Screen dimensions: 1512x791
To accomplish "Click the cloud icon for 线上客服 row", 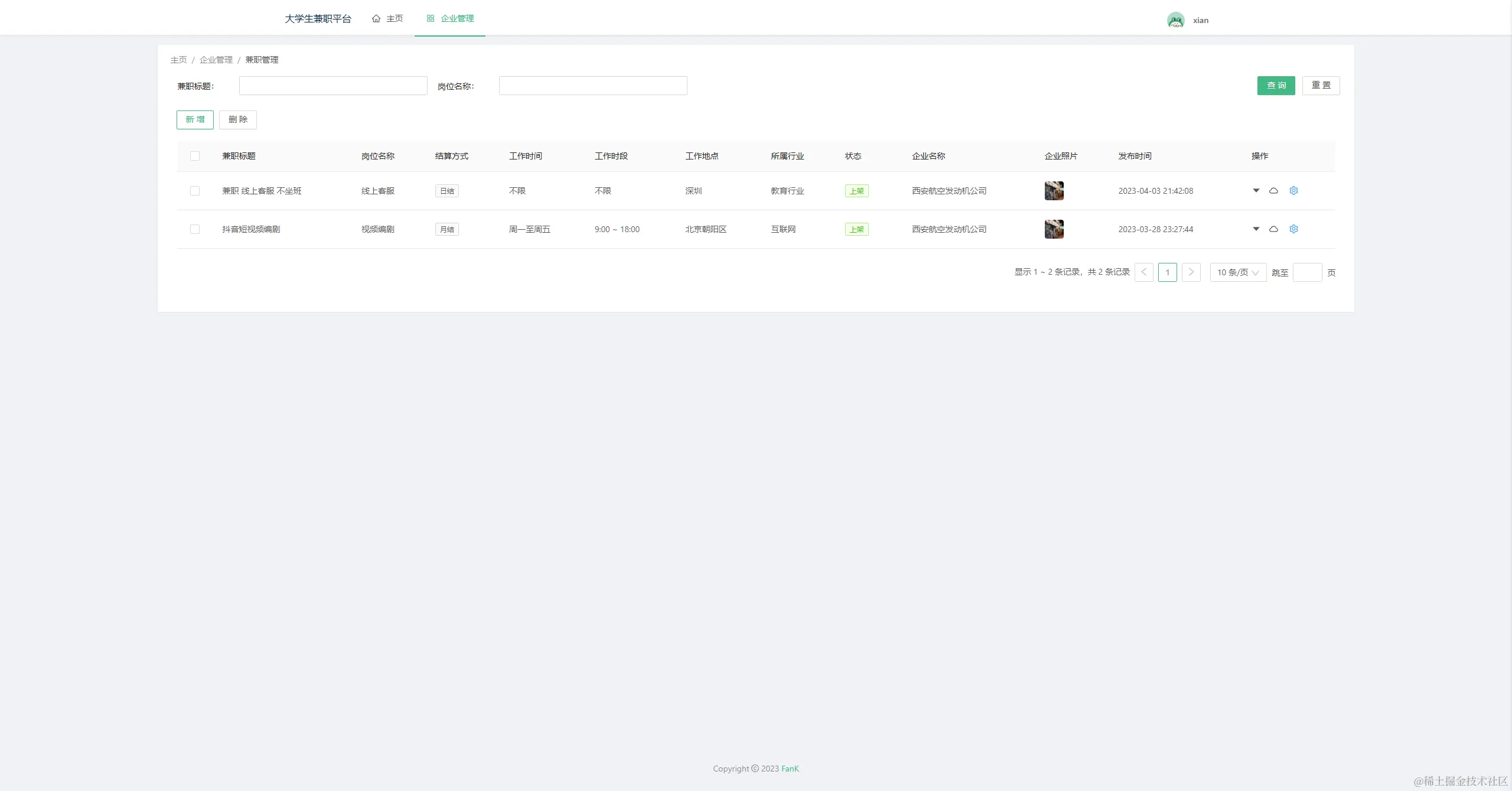I will (x=1273, y=191).
